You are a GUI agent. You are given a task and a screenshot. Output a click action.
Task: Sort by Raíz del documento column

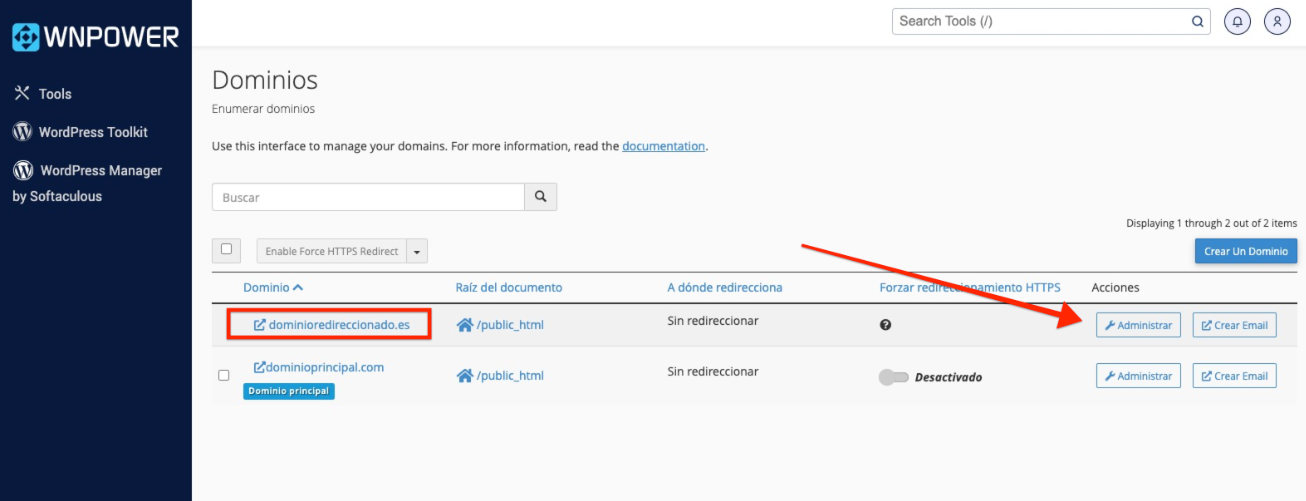tap(509, 287)
